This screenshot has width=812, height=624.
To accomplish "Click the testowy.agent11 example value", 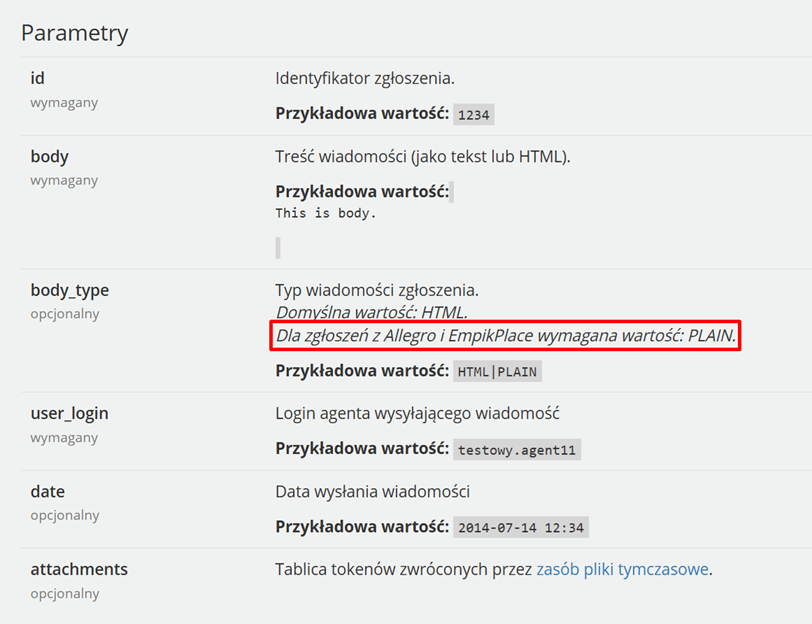I will (516, 449).
